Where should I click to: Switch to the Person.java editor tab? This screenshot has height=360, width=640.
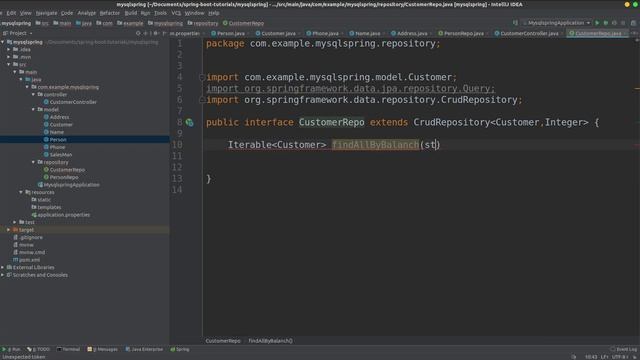coord(228,33)
